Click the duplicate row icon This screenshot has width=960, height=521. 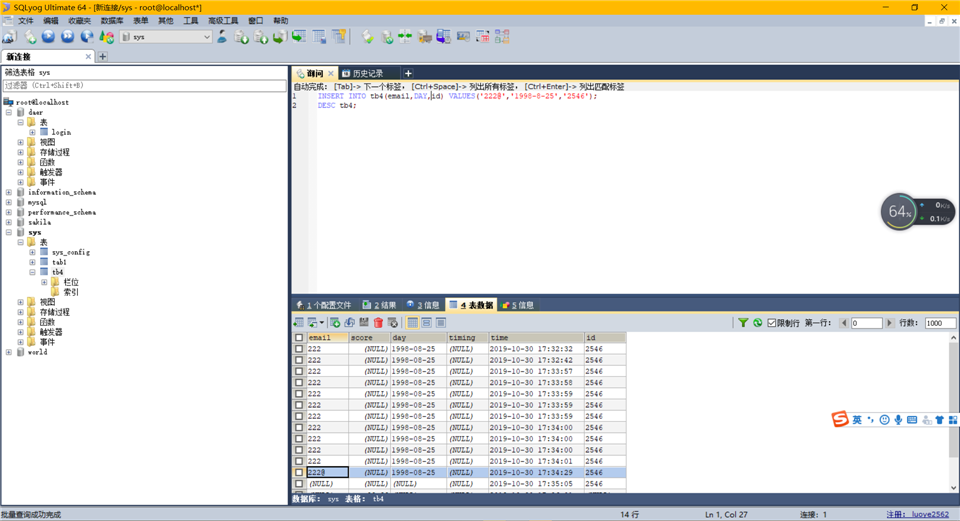coord(350,323)
